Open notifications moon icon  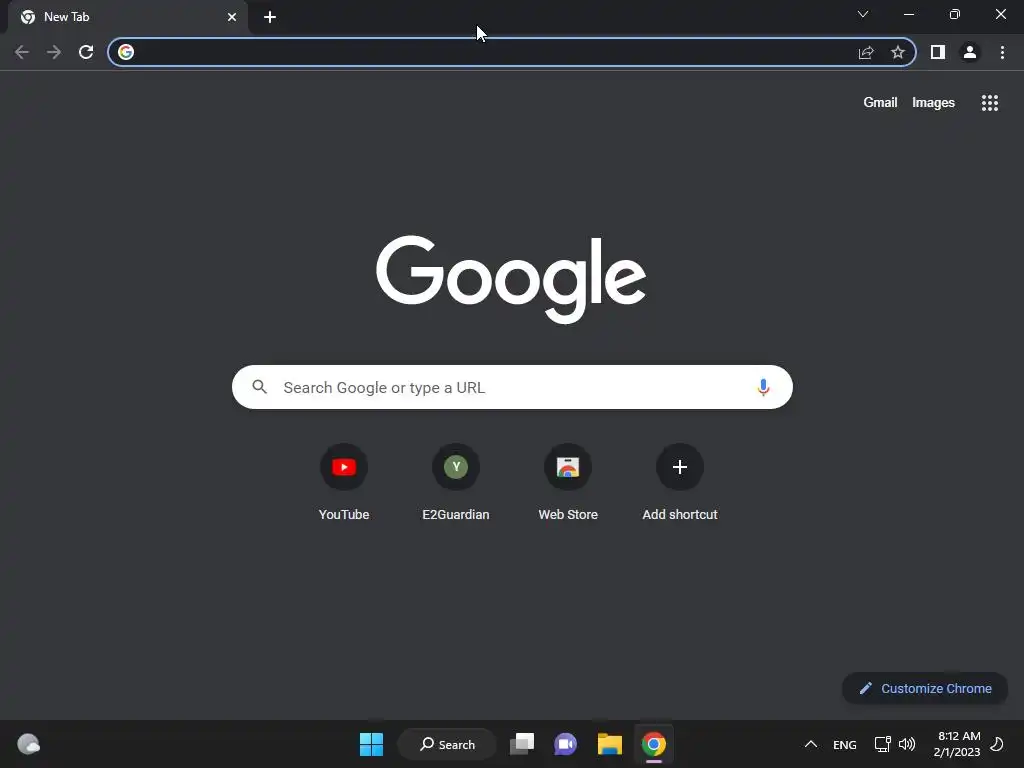point(997,744)
